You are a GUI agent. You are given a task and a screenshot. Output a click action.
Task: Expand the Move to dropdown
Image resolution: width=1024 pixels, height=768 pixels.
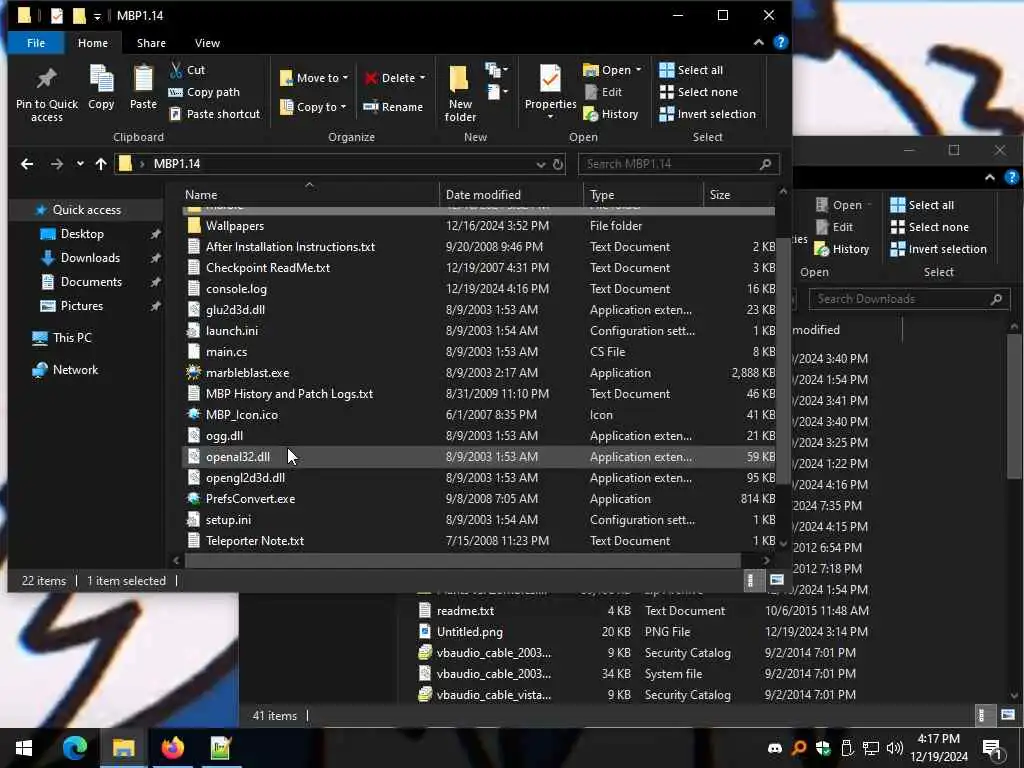click(x=345, y=78)
